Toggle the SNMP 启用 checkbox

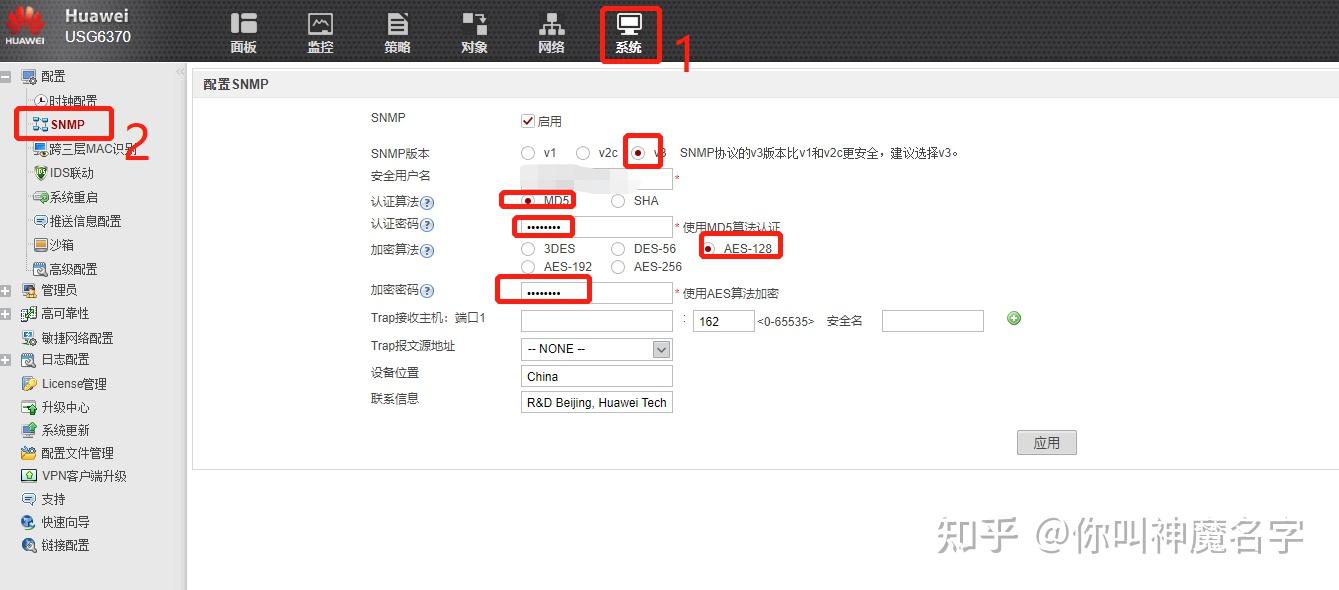pyautogui.click(x=528, y=121)
